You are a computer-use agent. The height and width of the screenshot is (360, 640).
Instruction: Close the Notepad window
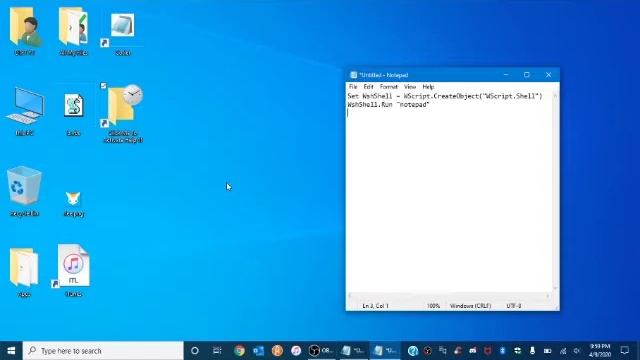(548, 75)
